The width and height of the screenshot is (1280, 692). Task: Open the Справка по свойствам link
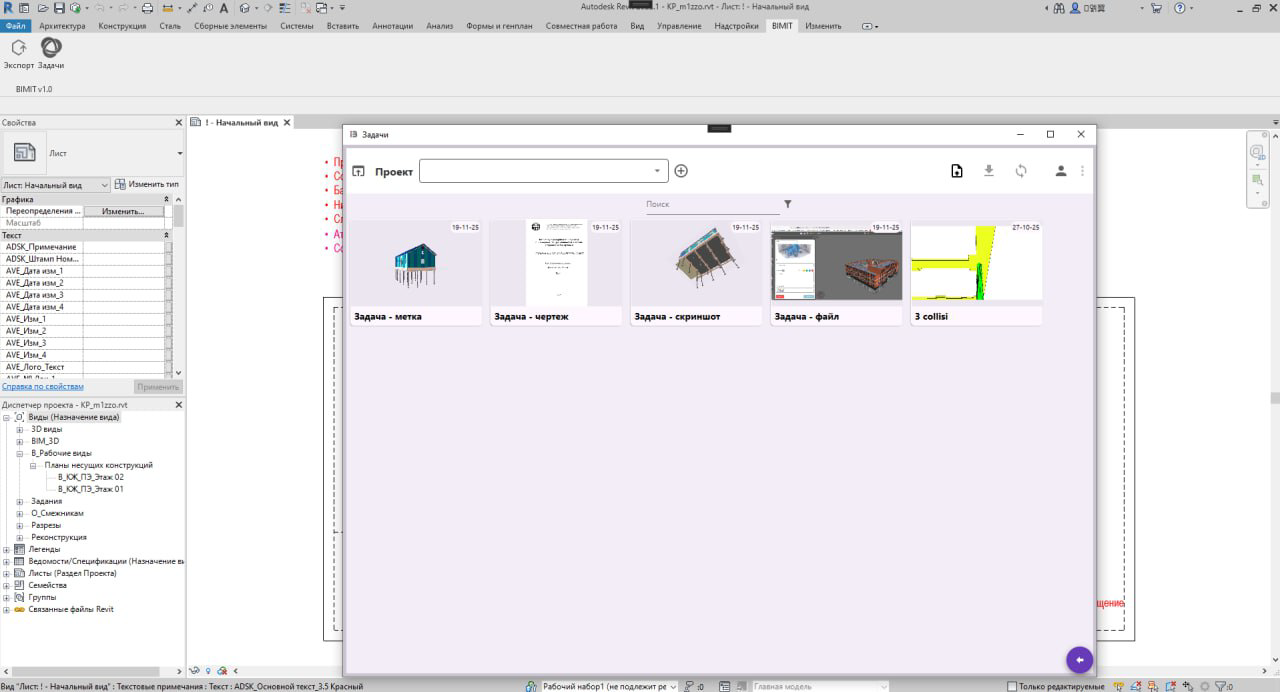[43, 386]
